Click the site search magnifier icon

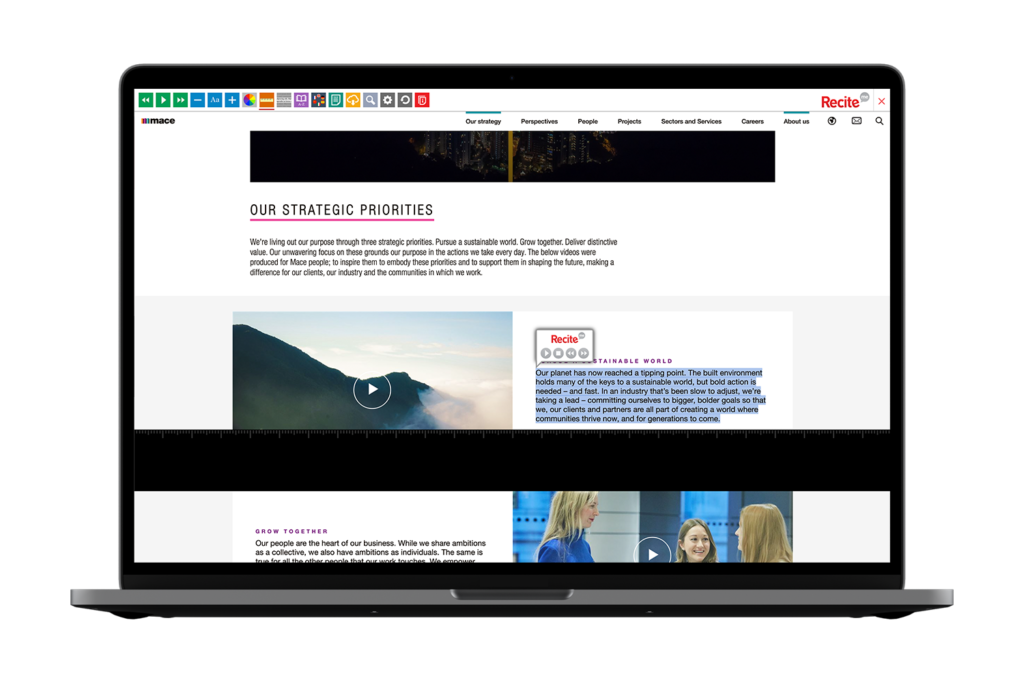pos(880,121)
